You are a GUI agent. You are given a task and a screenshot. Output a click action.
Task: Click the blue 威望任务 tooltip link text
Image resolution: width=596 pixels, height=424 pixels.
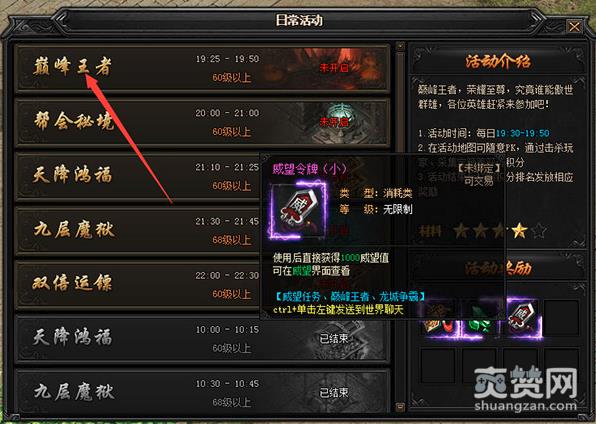pyautogui.click(x=300, y=296)
